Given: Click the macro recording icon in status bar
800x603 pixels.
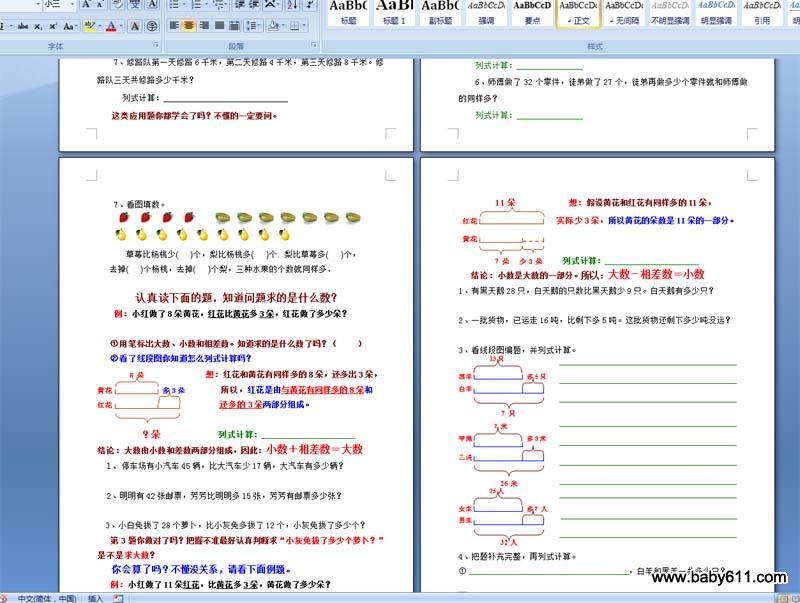Looking at the screenshot, I should pos(118,598).
